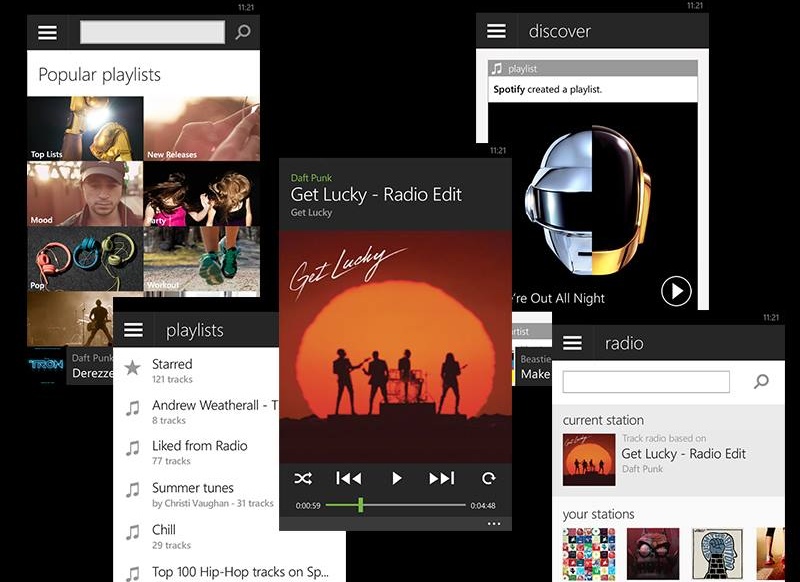The width and height of the screenshot is (800, 582).
Task: Open the Top Lists playlist tile
Action: tap(85, 129)
